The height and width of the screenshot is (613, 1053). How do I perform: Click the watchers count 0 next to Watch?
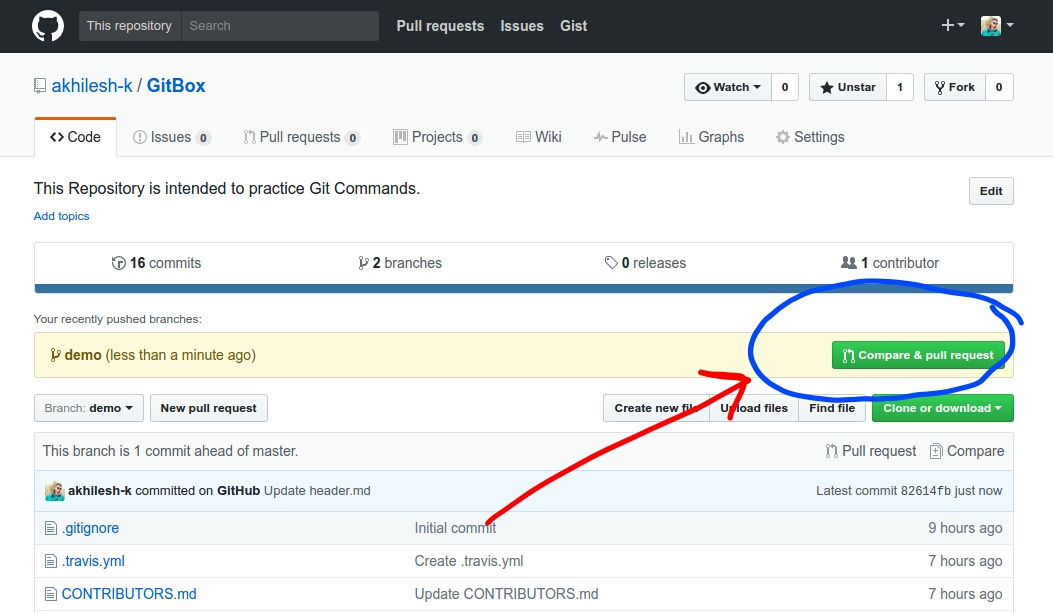click(784, 87)
